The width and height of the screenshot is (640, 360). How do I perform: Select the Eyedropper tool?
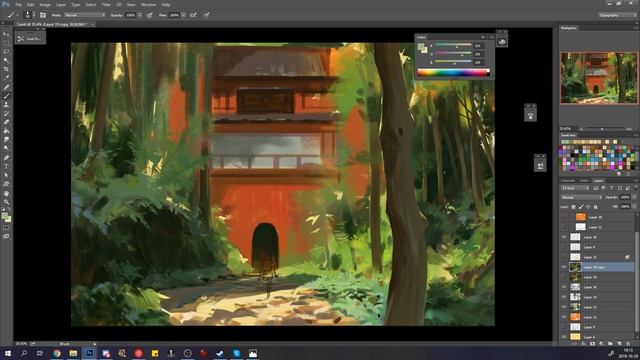(x=6, y=78)
